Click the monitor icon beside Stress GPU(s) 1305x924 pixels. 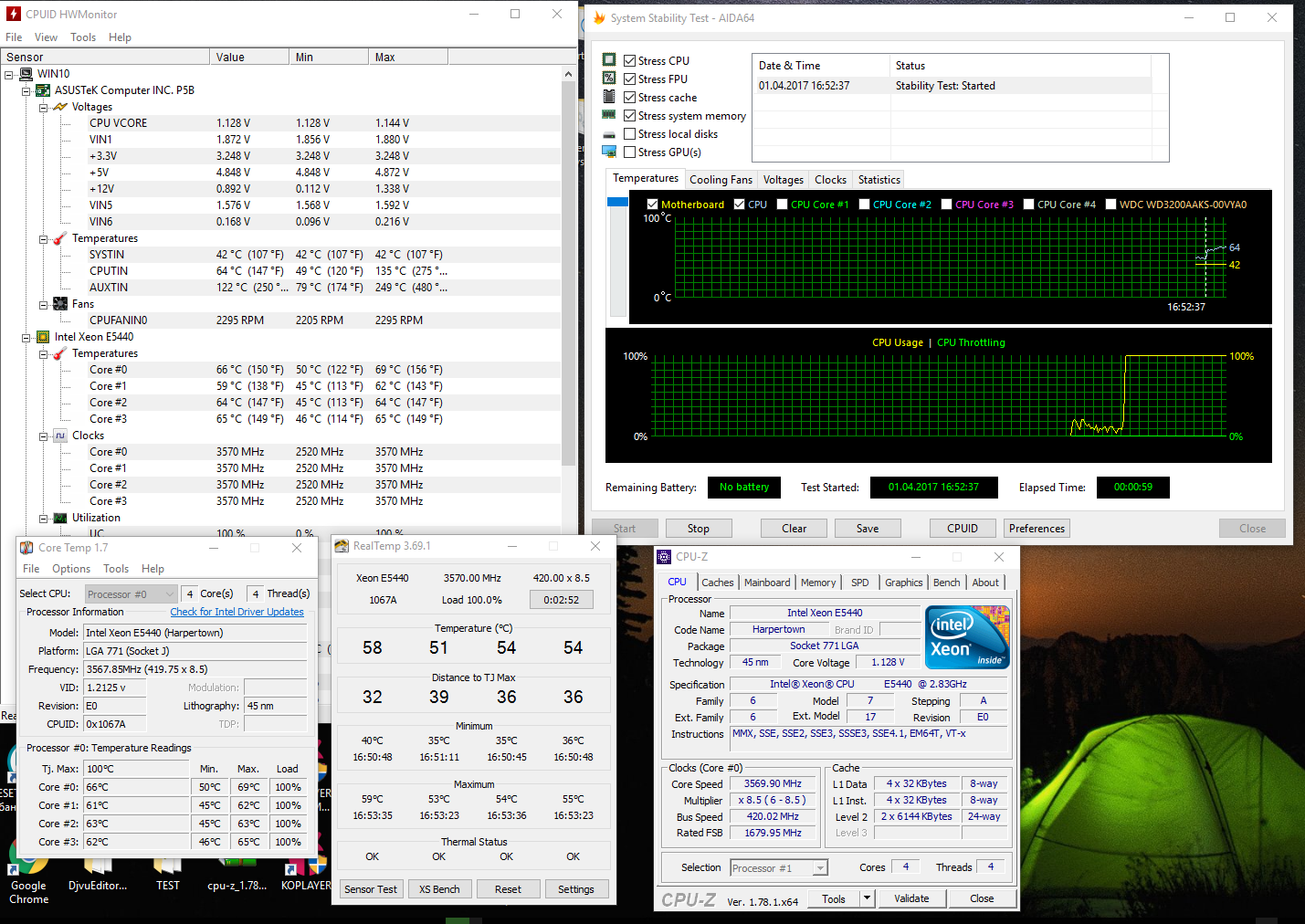click(609, 152)
